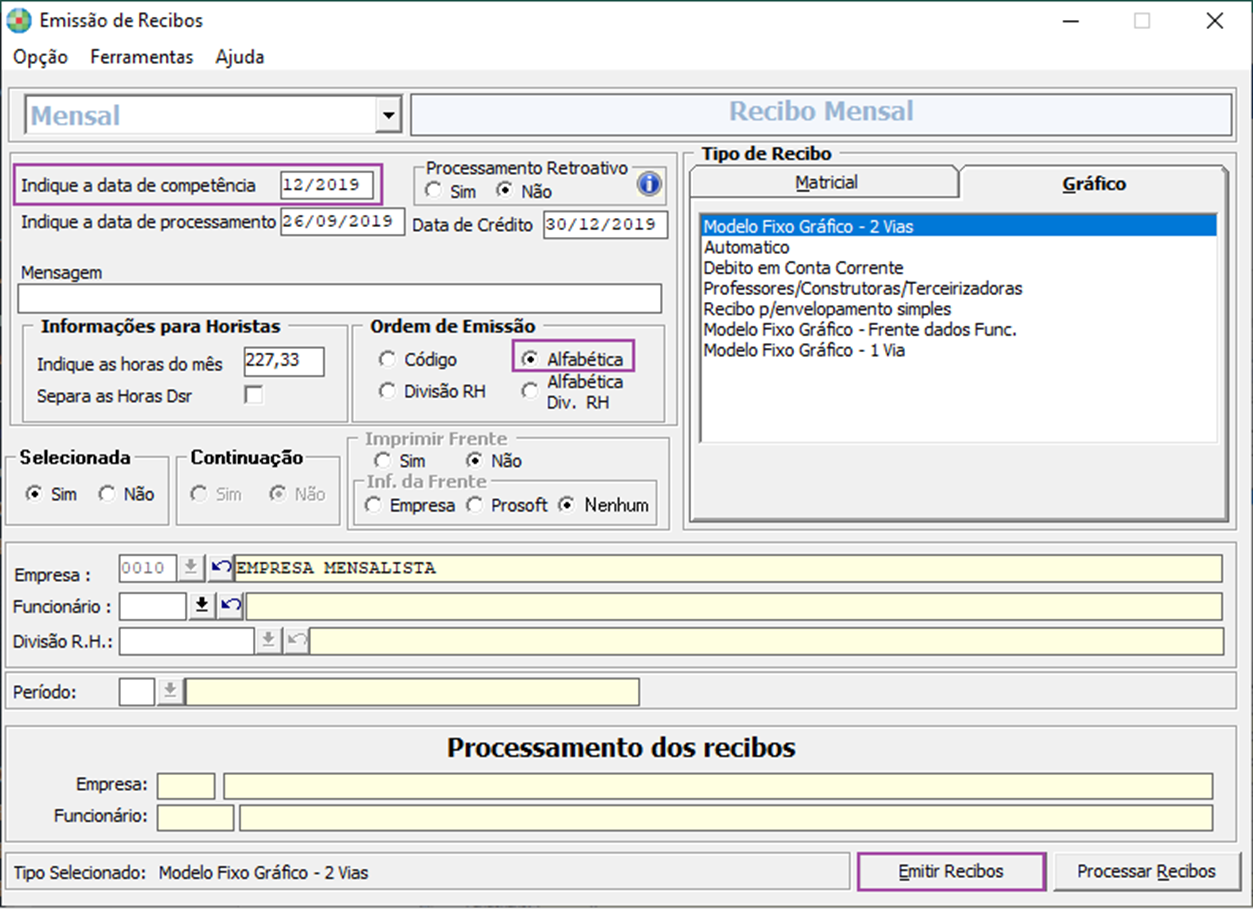Open the Ajuda menu
This screenshot has width=1253, height=909.
[x=240, y=57]
